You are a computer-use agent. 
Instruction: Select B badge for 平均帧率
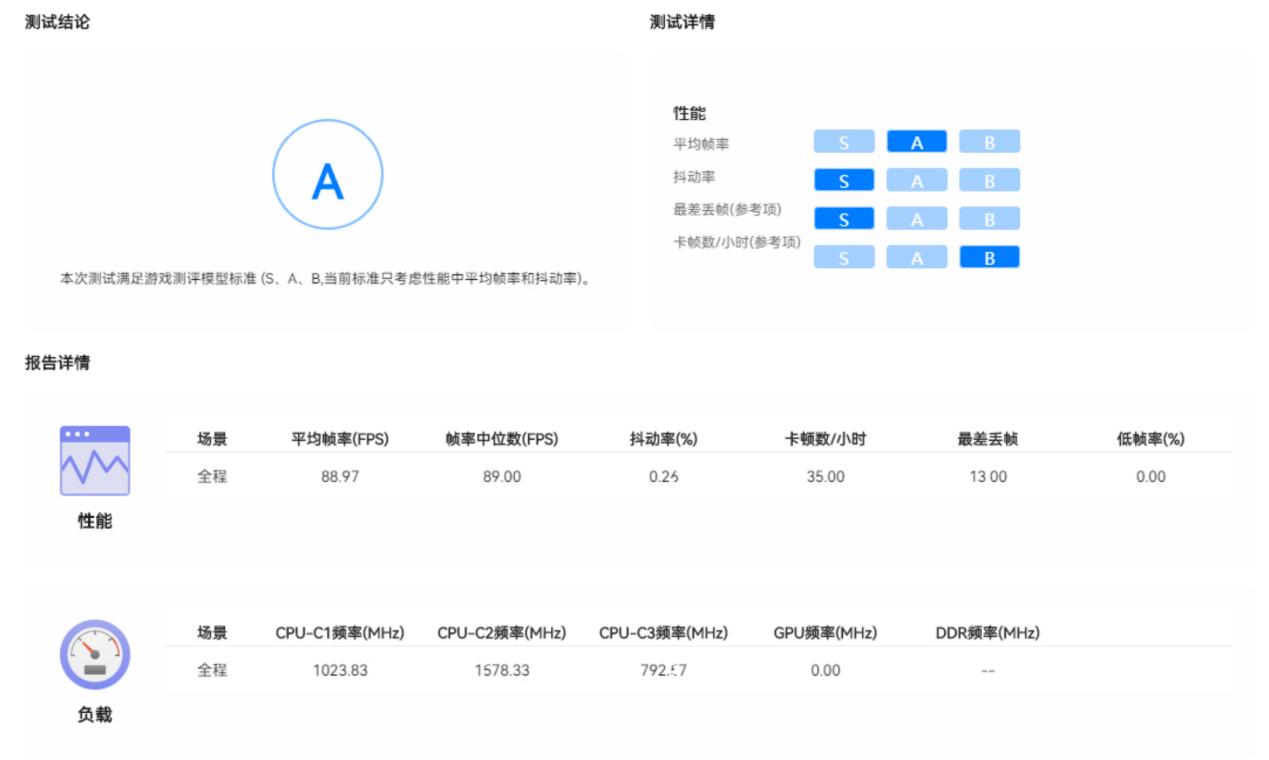pyautogui.click(x=989, y=142)
